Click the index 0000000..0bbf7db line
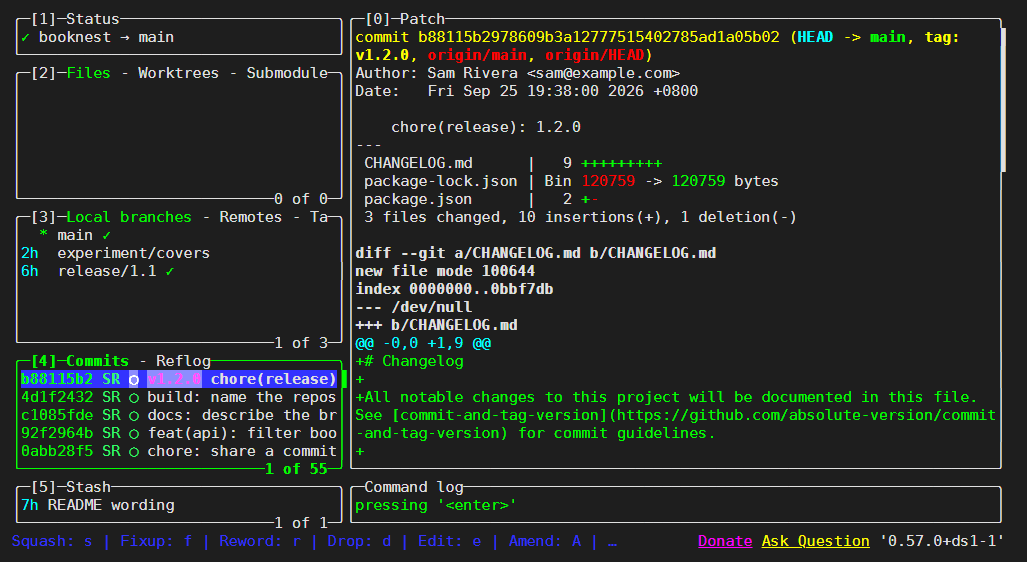Screen dimensions: 1027x562 point(454,289)
